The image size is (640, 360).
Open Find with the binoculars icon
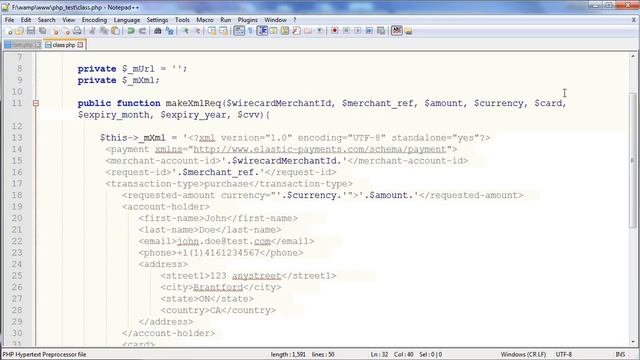(158, 31)
